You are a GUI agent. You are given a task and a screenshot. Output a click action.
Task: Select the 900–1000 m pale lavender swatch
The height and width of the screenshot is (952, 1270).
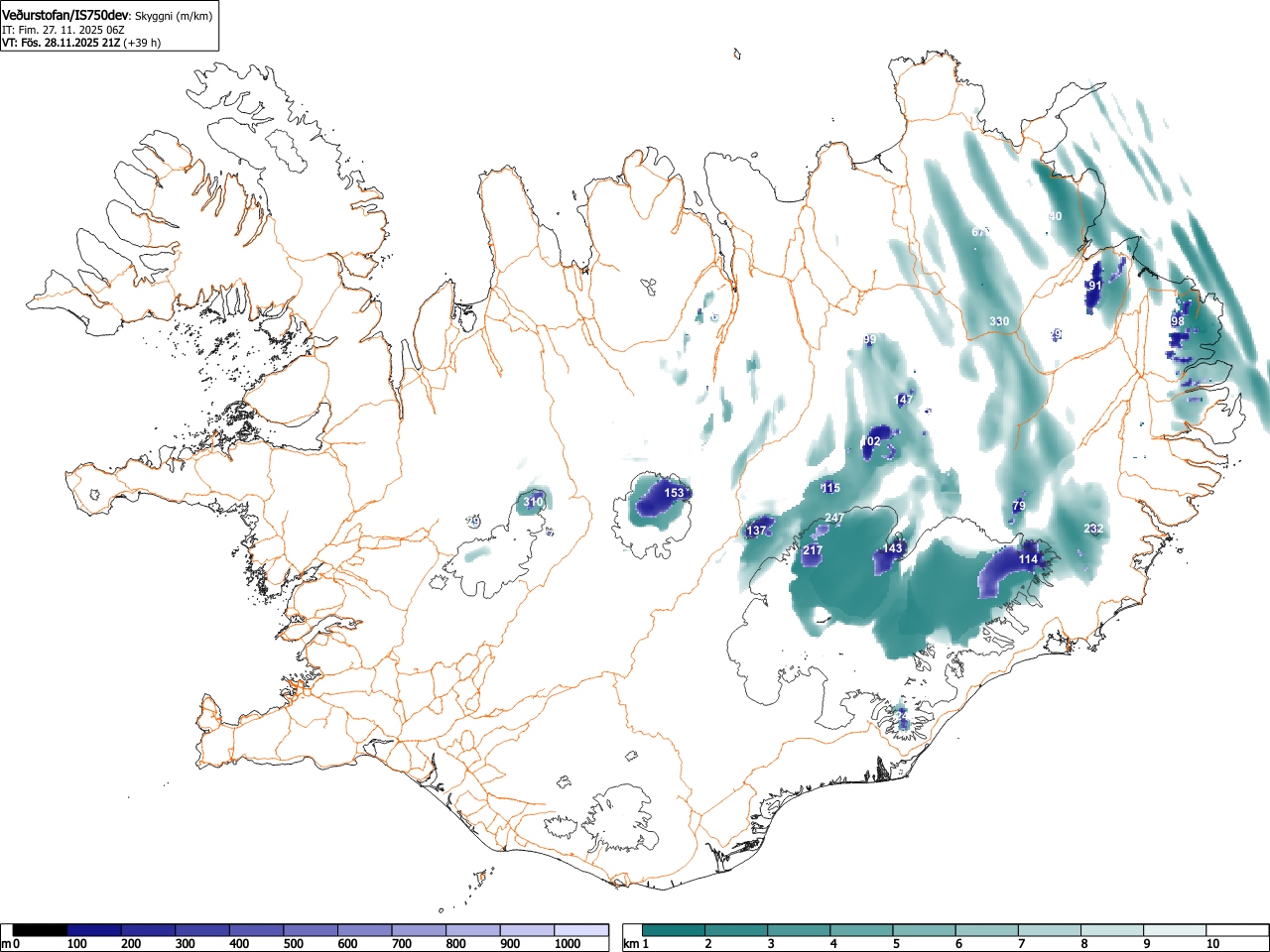click(527, 930)
